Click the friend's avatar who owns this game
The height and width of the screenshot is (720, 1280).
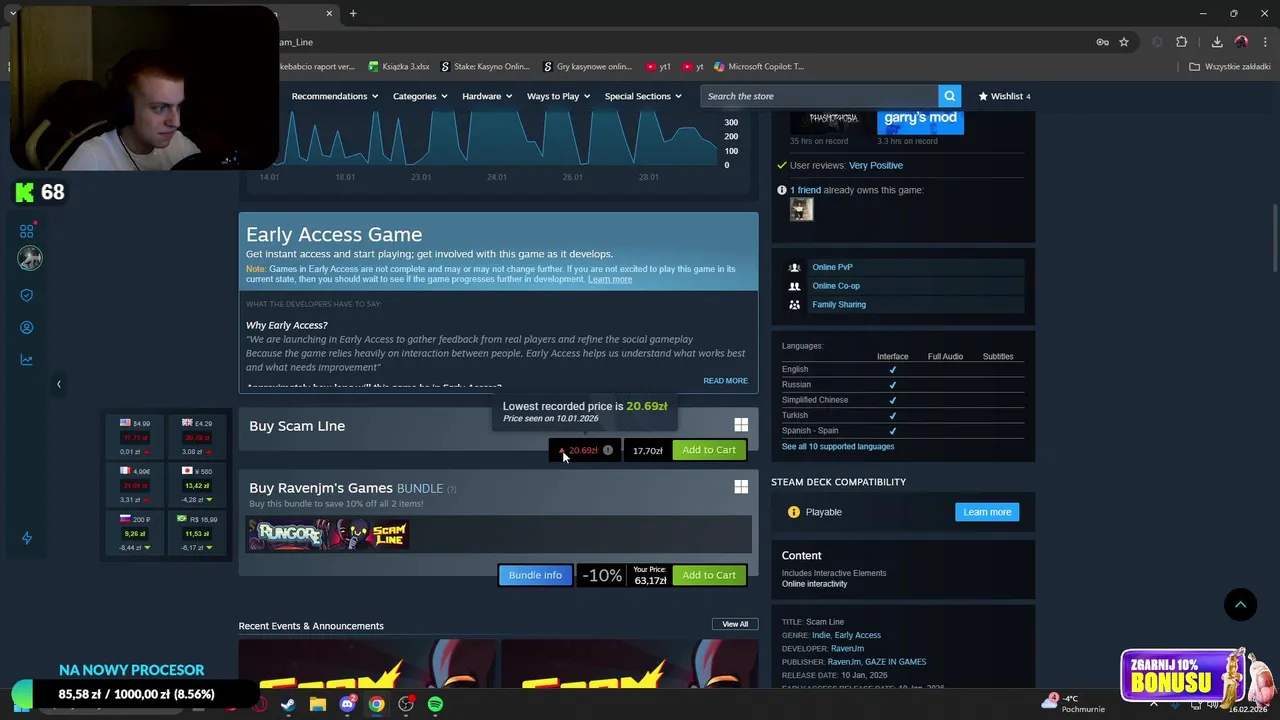(801, 209)
